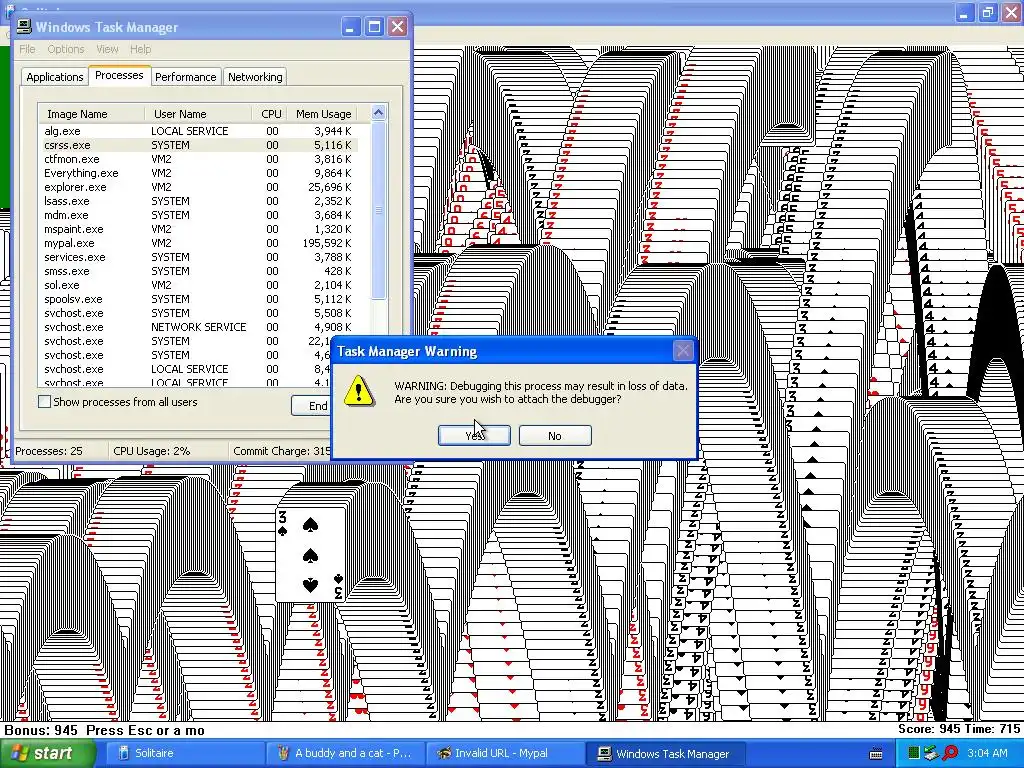Select the ctfmon.exe process

coord(198,159)
